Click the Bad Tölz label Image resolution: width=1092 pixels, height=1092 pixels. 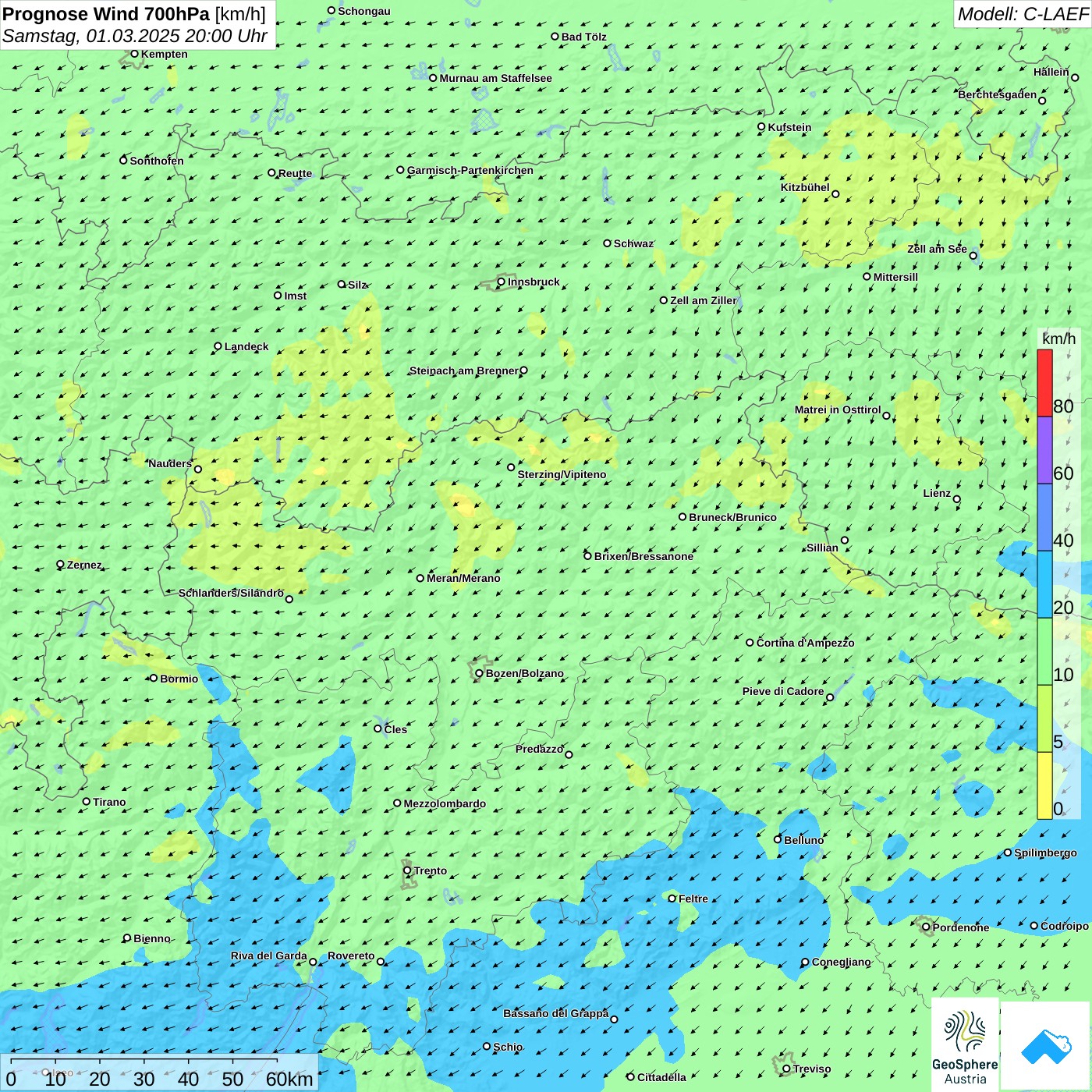[583, 37]
